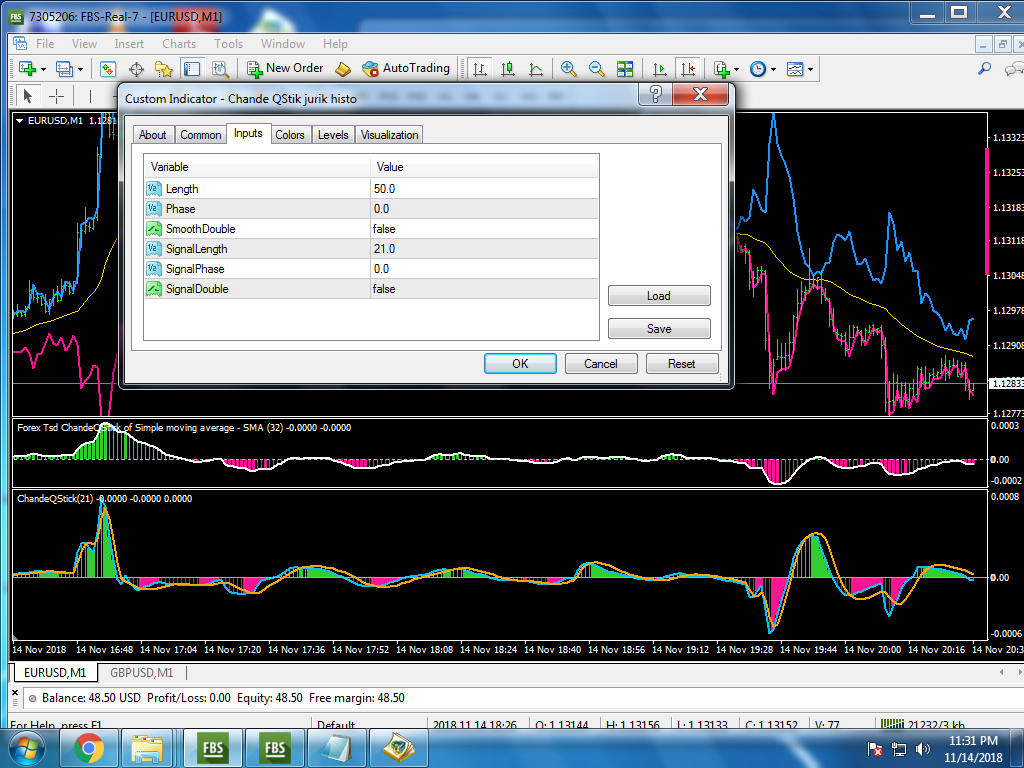Open the Navigator folder-star icon

pyautogui.click(x=164, y=69)
